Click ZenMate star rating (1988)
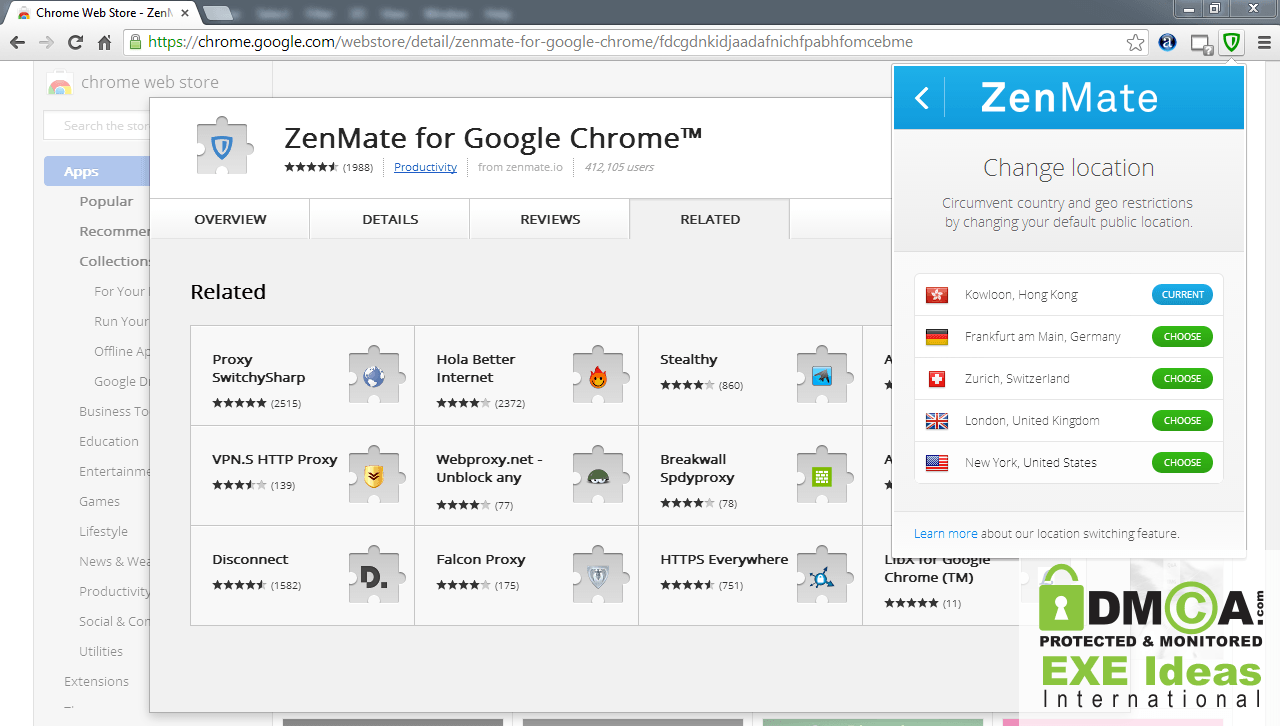 [328, 167]
